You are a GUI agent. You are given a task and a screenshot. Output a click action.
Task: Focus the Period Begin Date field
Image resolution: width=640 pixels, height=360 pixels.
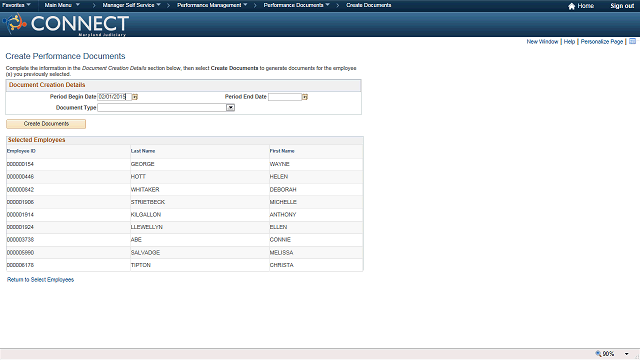click(x=114, y=97)
